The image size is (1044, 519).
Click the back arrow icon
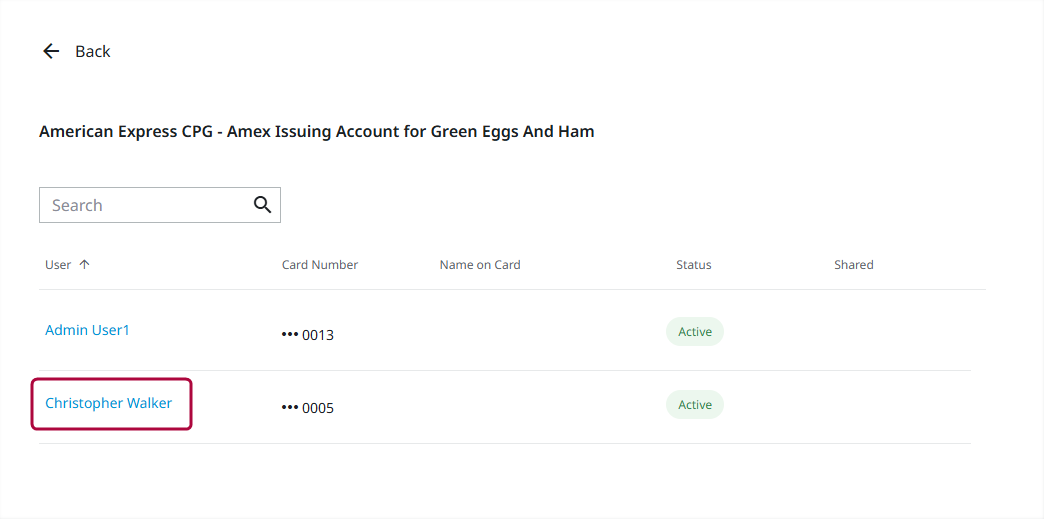click(51, 51)
